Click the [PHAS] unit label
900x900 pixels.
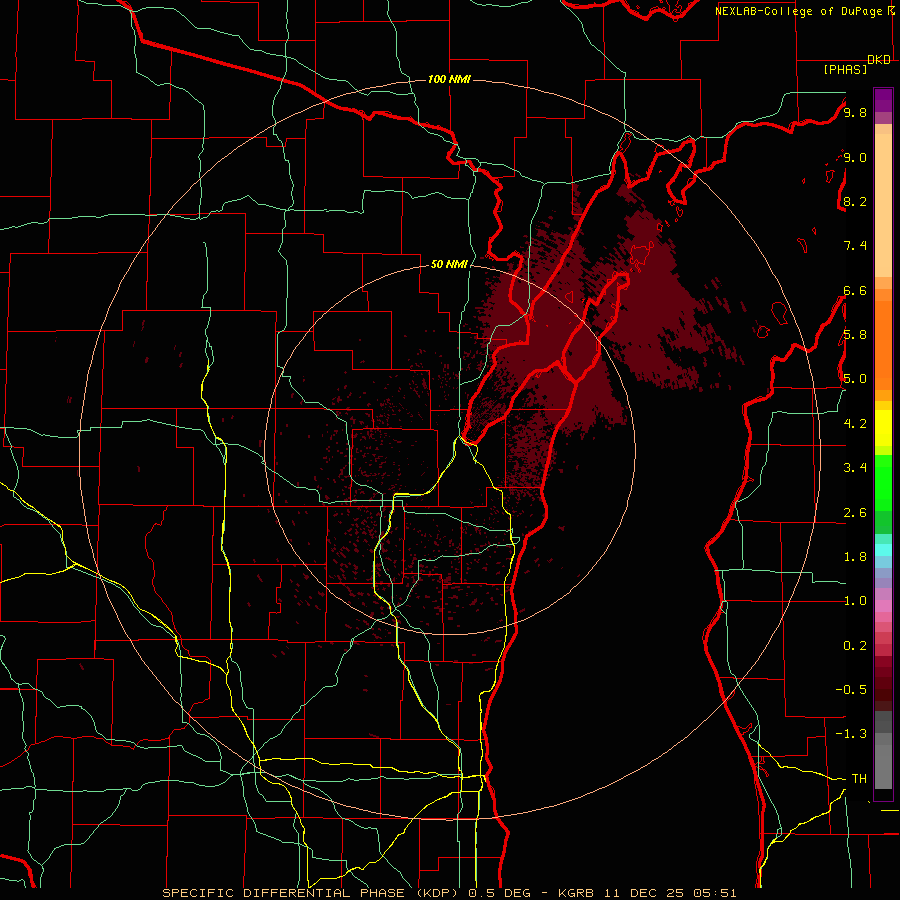click(x=845, y=69)
